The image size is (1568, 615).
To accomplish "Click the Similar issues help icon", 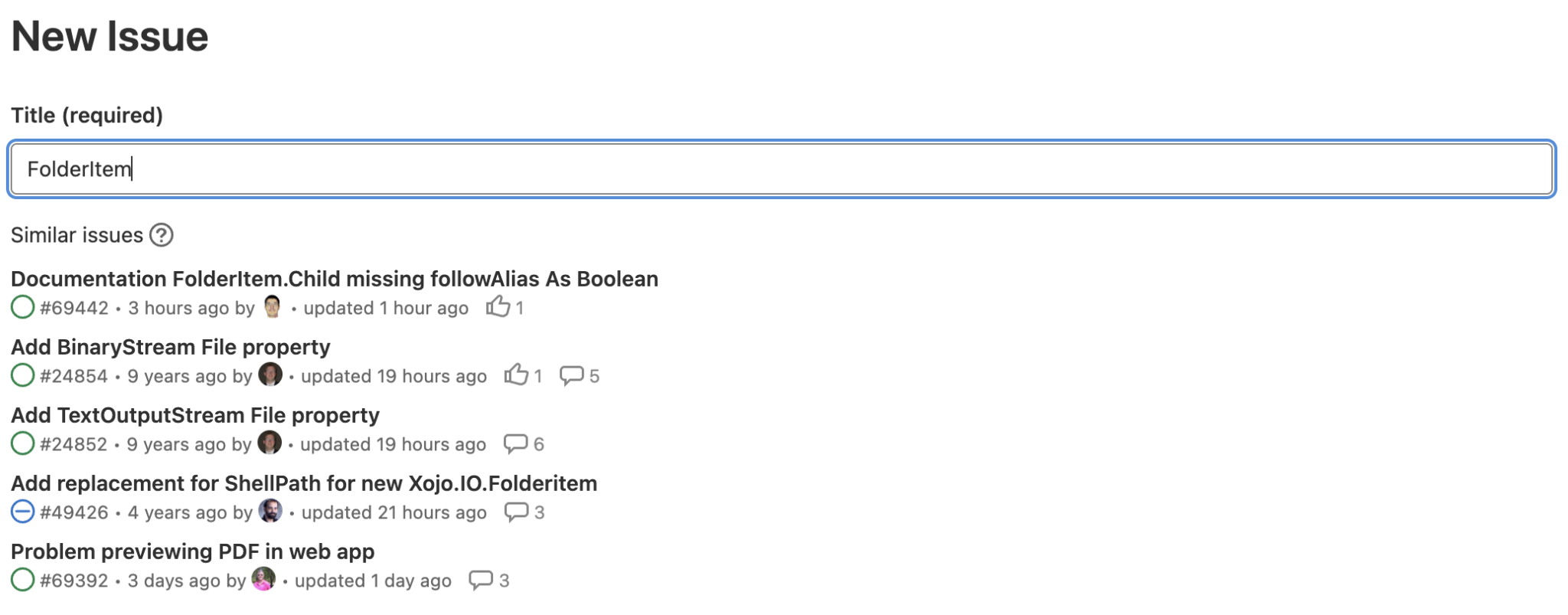I will click(x=161, y=235).
